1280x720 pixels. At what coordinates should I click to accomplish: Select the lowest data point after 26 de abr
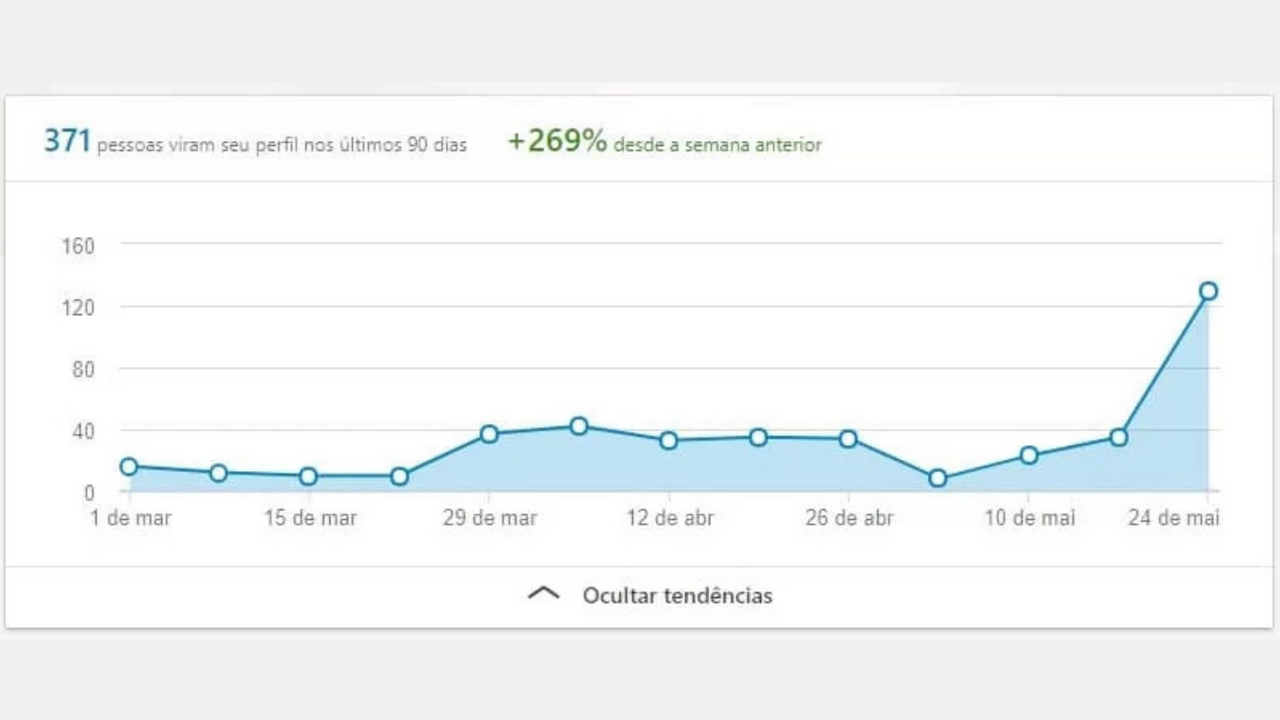[x=938, y=478]
